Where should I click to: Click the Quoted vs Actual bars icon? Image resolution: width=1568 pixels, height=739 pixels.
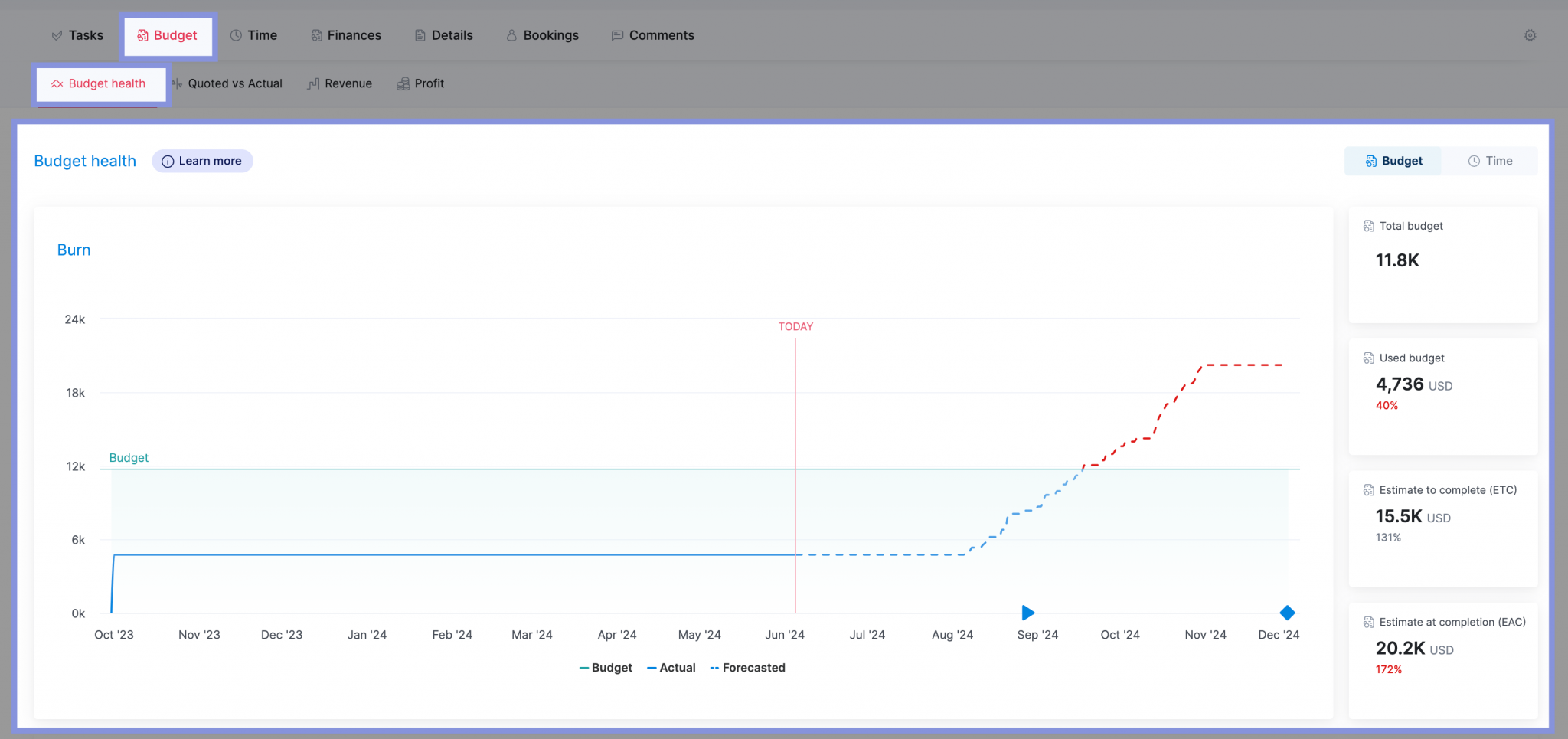coord(175,83)
